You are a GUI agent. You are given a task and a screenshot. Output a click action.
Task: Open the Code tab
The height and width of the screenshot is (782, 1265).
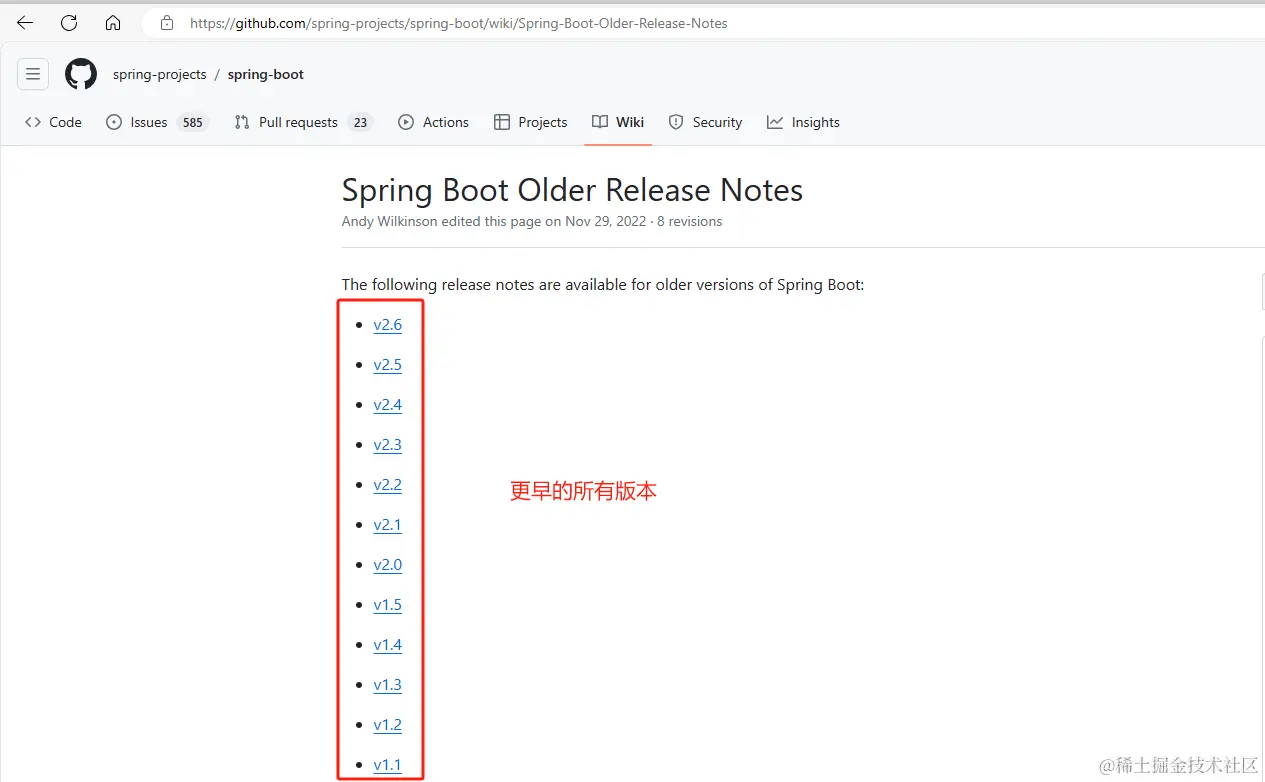click(54, 122)
